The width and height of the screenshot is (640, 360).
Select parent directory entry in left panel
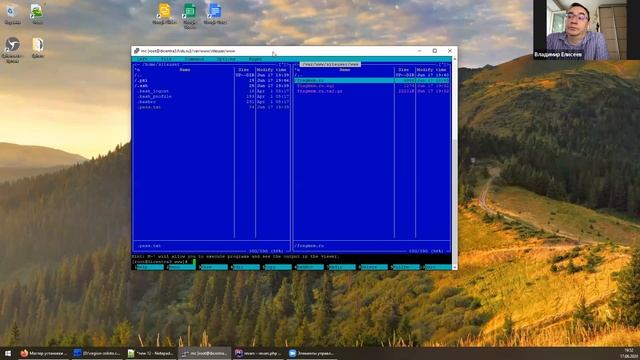[x=212, y=75]
